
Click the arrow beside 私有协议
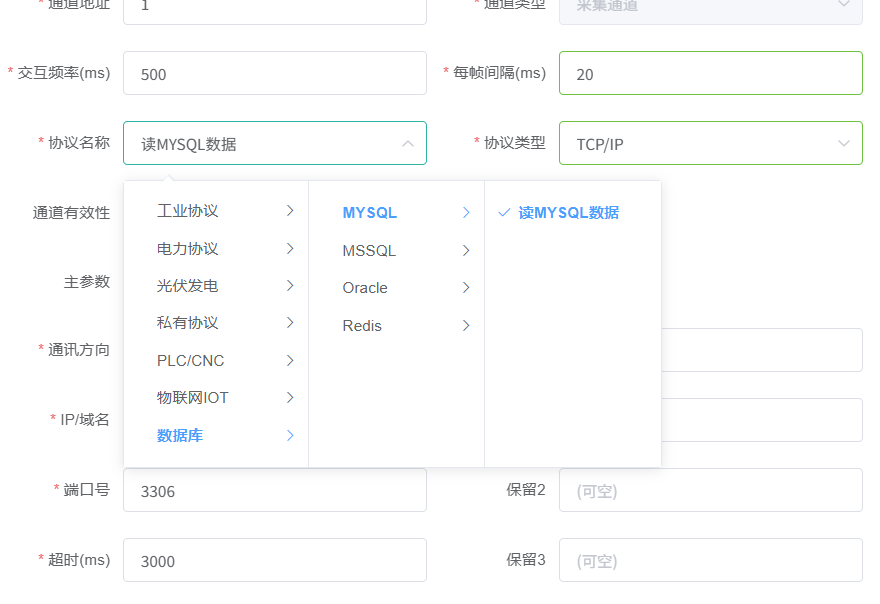(290, 322)
